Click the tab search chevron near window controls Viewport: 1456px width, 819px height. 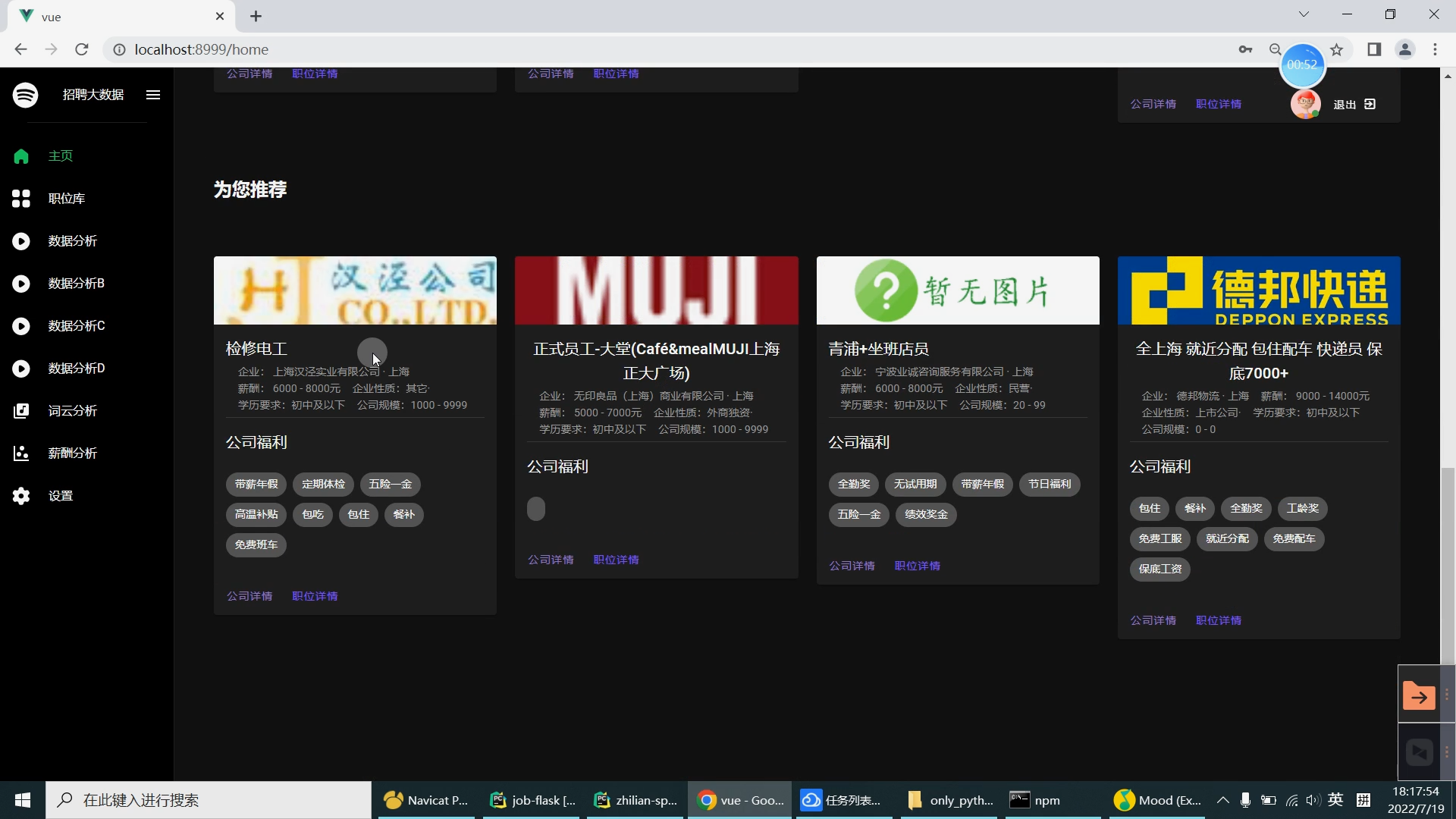pyautogui.click(x=1304, y=14)
